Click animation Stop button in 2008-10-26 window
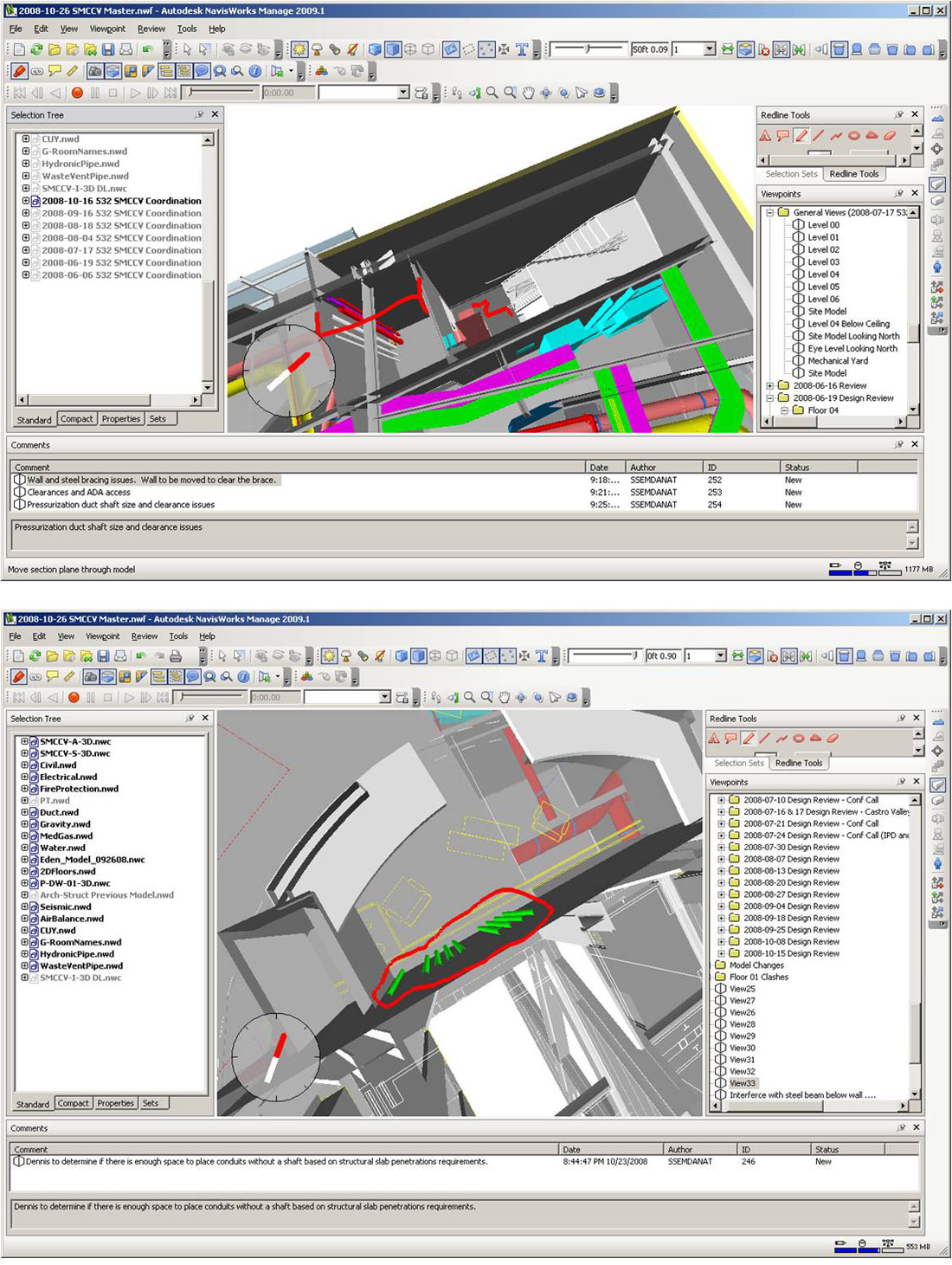Image resolution: width=952 pixels, height=1265 pixels. tap(108, 697)
